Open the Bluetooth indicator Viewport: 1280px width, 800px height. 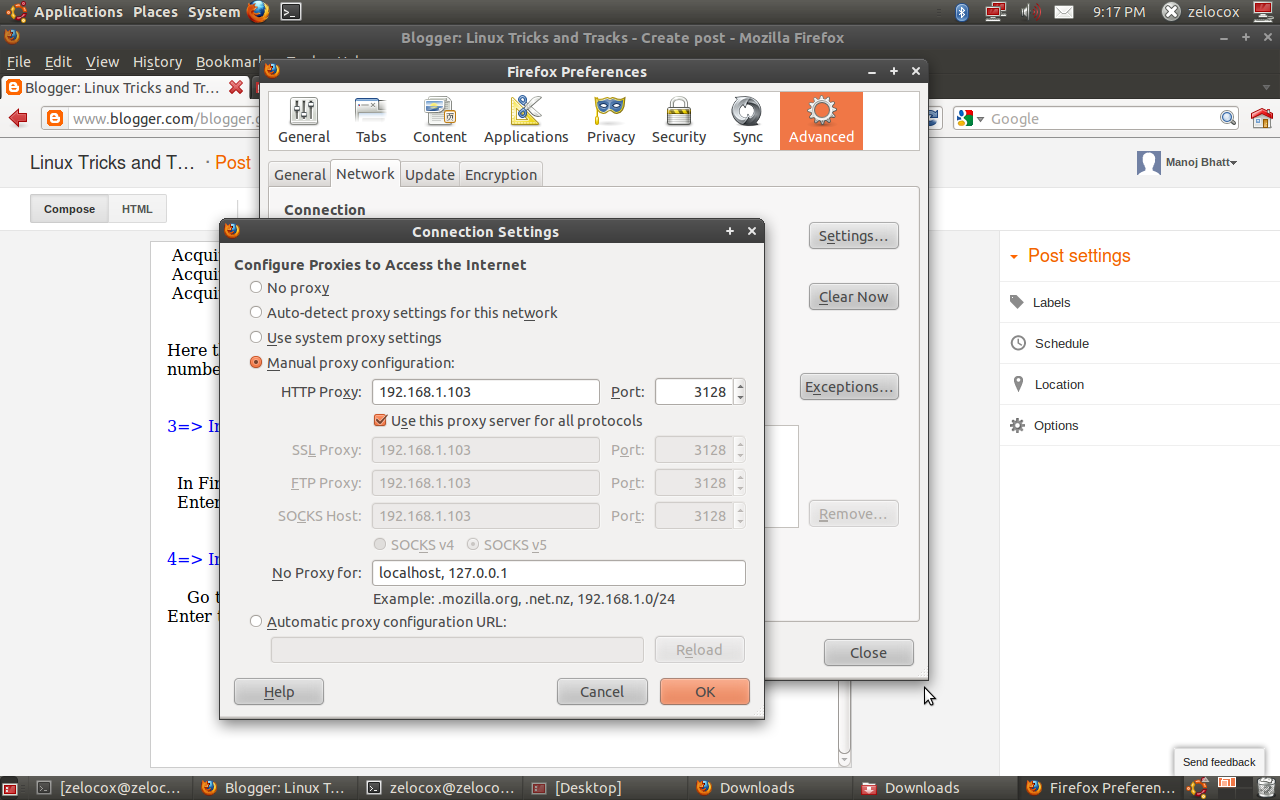tap(963, 12)
